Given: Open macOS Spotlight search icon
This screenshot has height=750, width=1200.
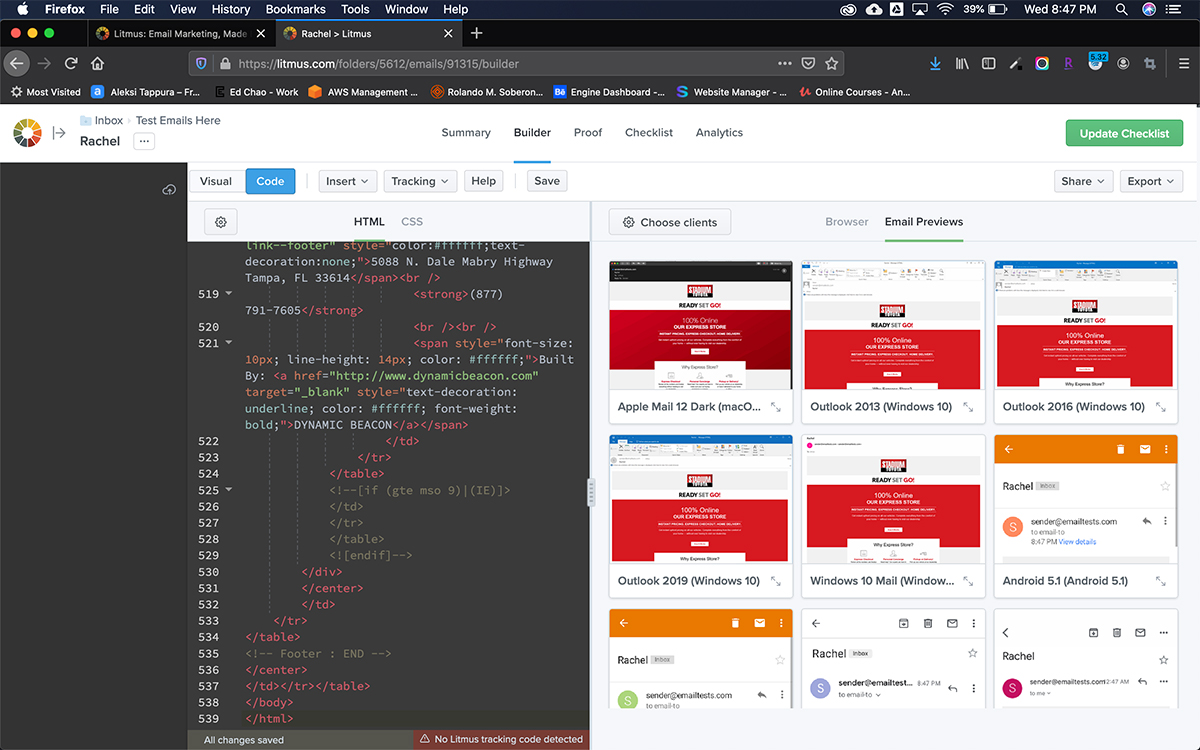Looking at the screenshot, I should point(1121,9).
